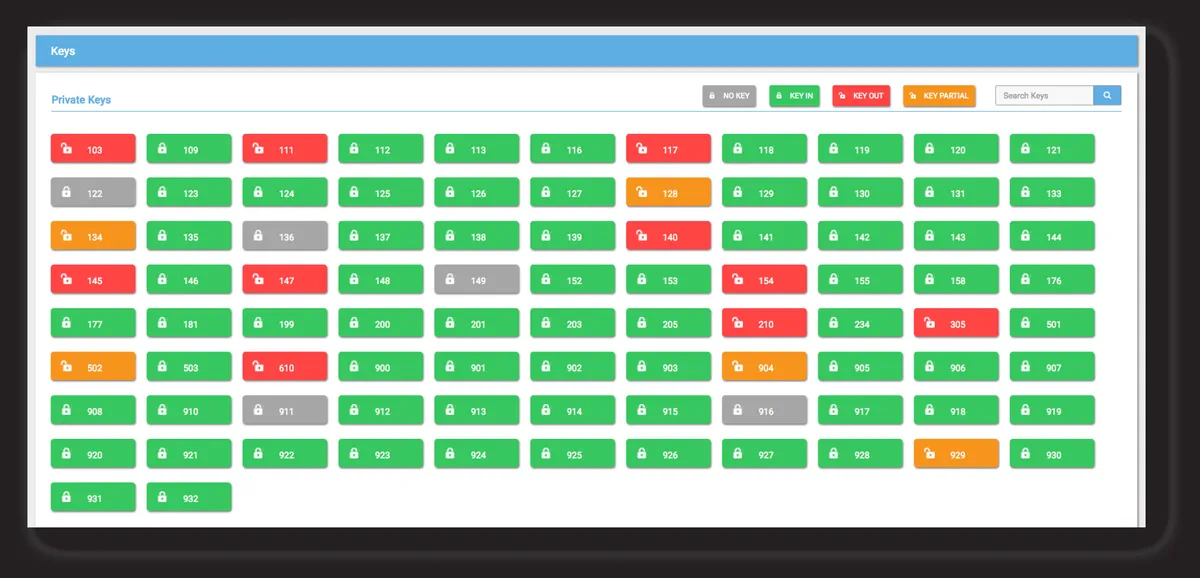Click the open lock icon on key 117
Screen dimensions: 1200x578
(642, 149)
